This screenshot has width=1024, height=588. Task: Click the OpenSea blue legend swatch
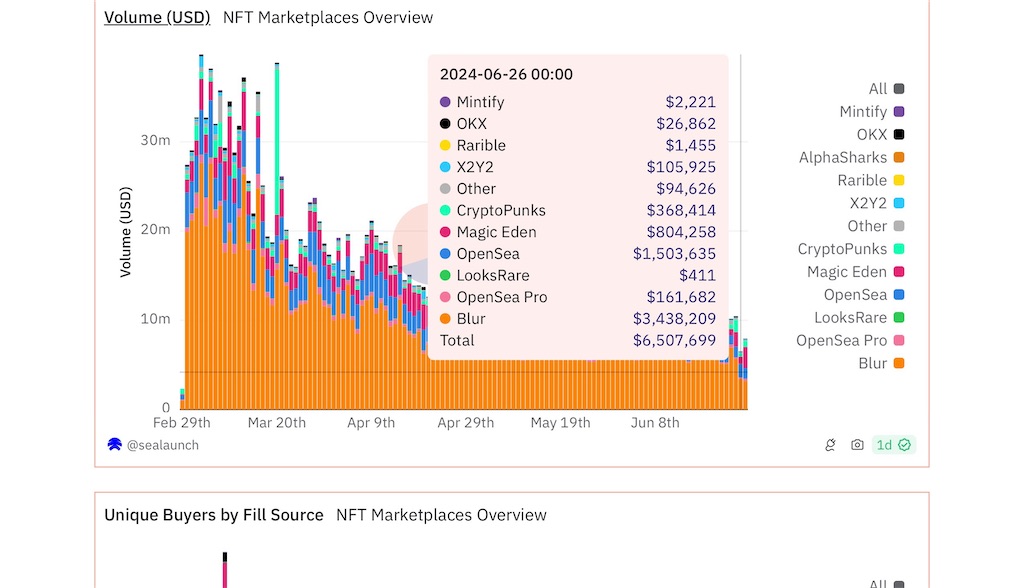(x=899, y=295)
